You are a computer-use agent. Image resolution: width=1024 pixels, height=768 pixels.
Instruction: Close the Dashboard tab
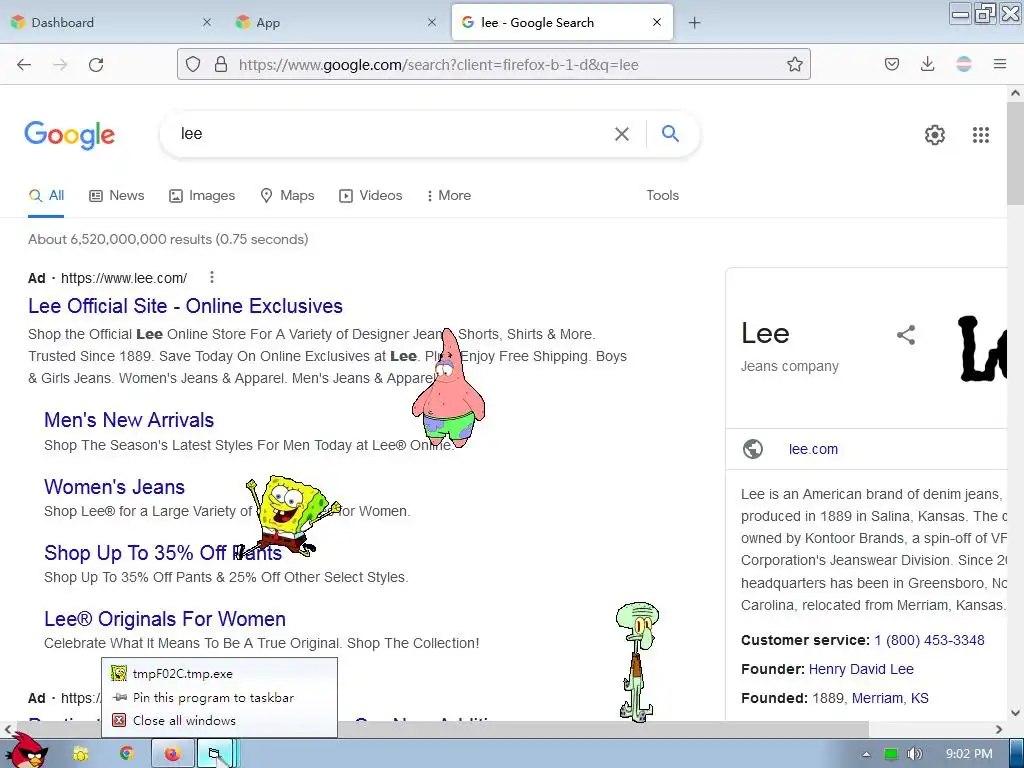click(207, 22)
